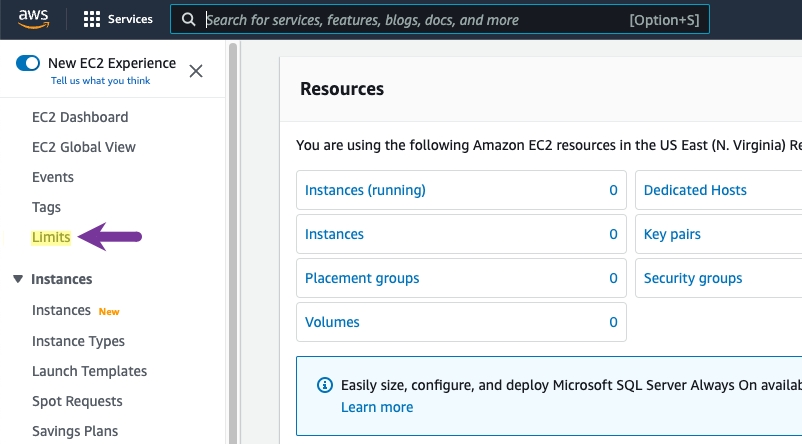Open Security groups from Resources
The width and height of the screenshot is (802, 444).
coord(693,278)
